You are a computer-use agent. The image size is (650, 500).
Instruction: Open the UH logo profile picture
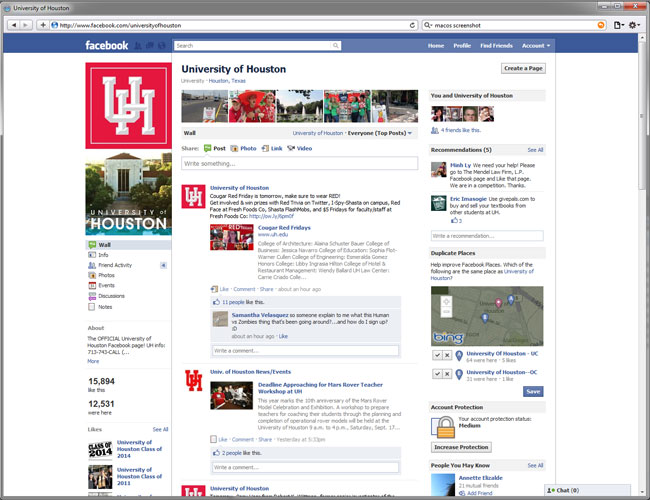(129, 106)
